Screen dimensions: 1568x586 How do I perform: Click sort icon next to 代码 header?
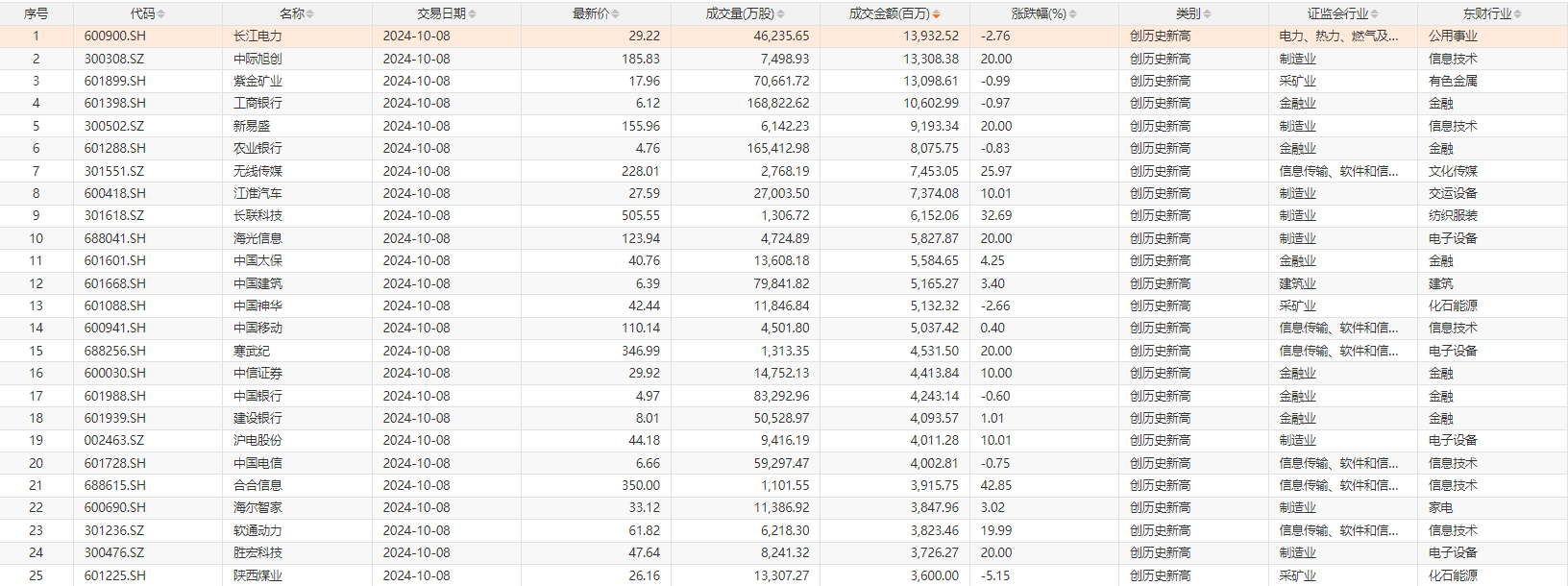point(161,14)
